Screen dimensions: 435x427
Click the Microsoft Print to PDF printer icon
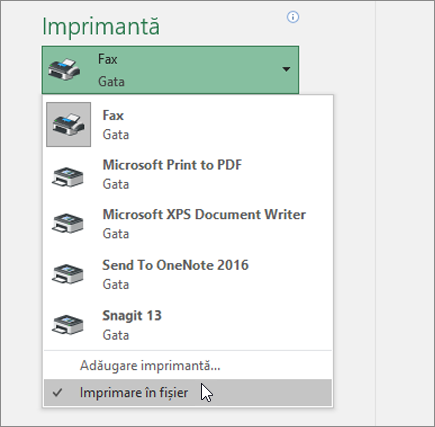[x=68, y=176]
